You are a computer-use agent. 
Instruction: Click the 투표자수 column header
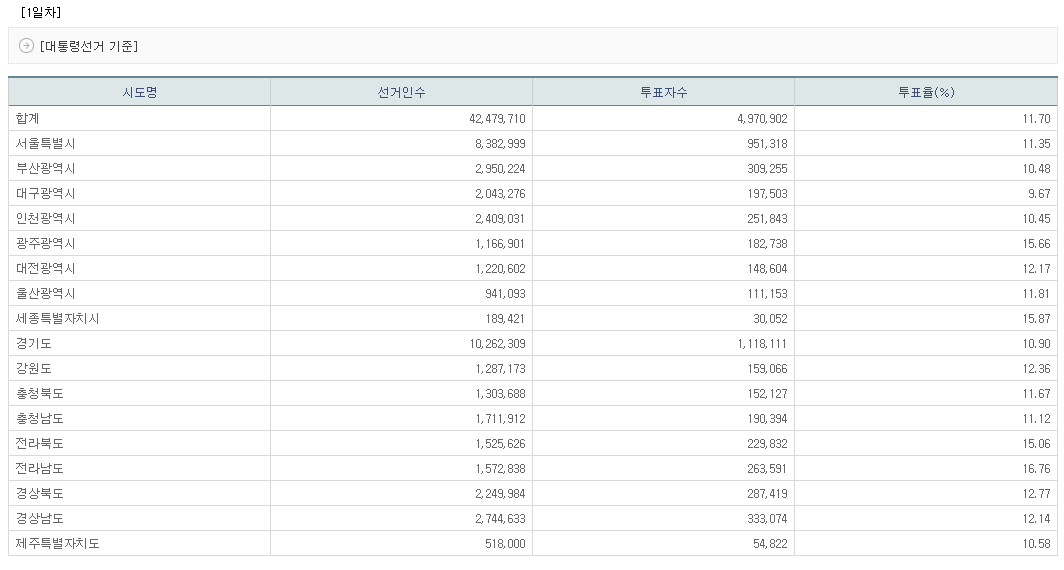(x=663, y=93)
